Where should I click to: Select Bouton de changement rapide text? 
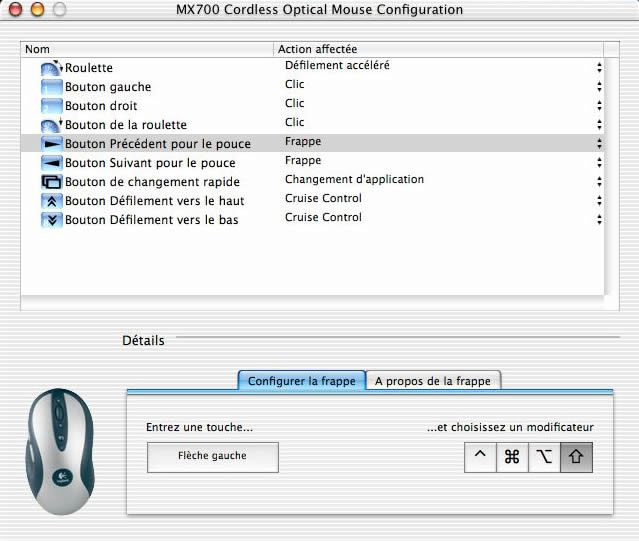click(152, 182)
